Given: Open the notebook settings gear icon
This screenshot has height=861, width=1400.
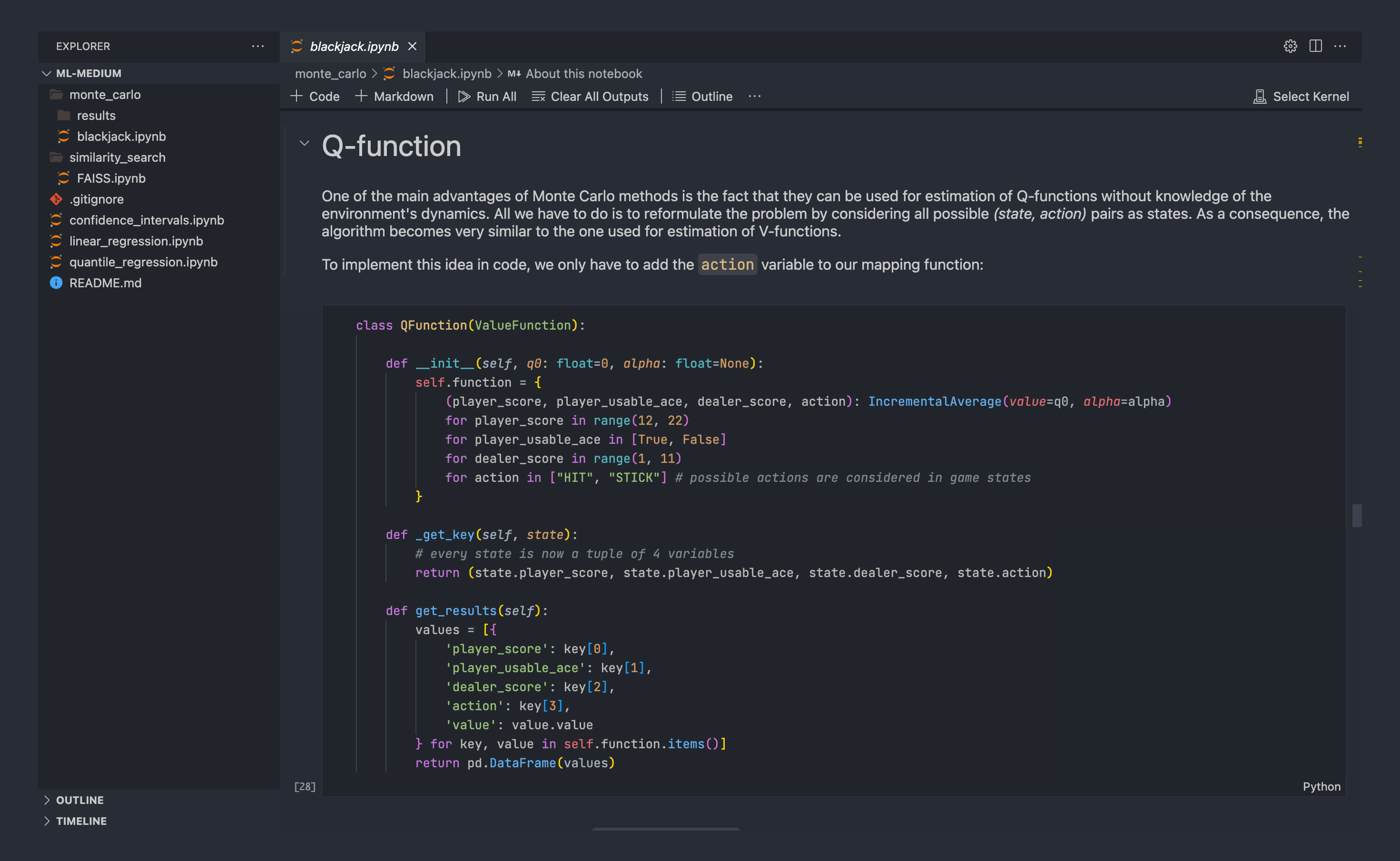Looking at the screenshot, I should [x=1290, y=46].
